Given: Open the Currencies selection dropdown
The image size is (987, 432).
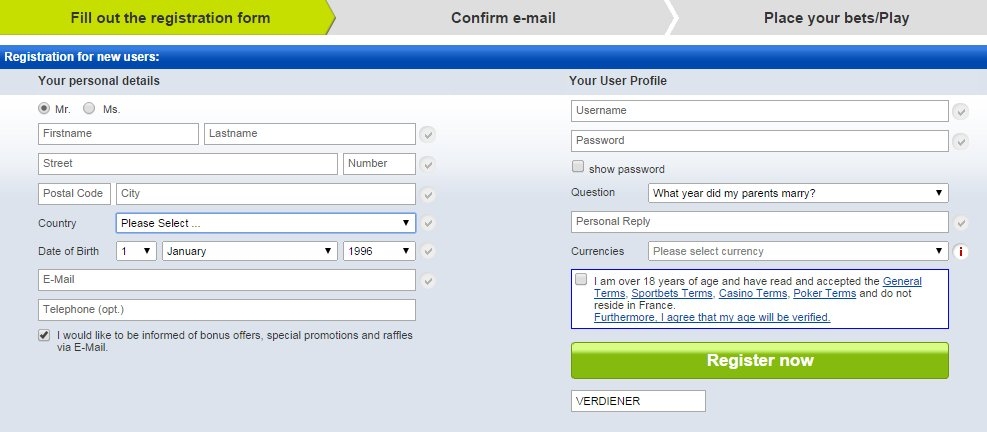Looking at the screenshot, I should [798, 252].
